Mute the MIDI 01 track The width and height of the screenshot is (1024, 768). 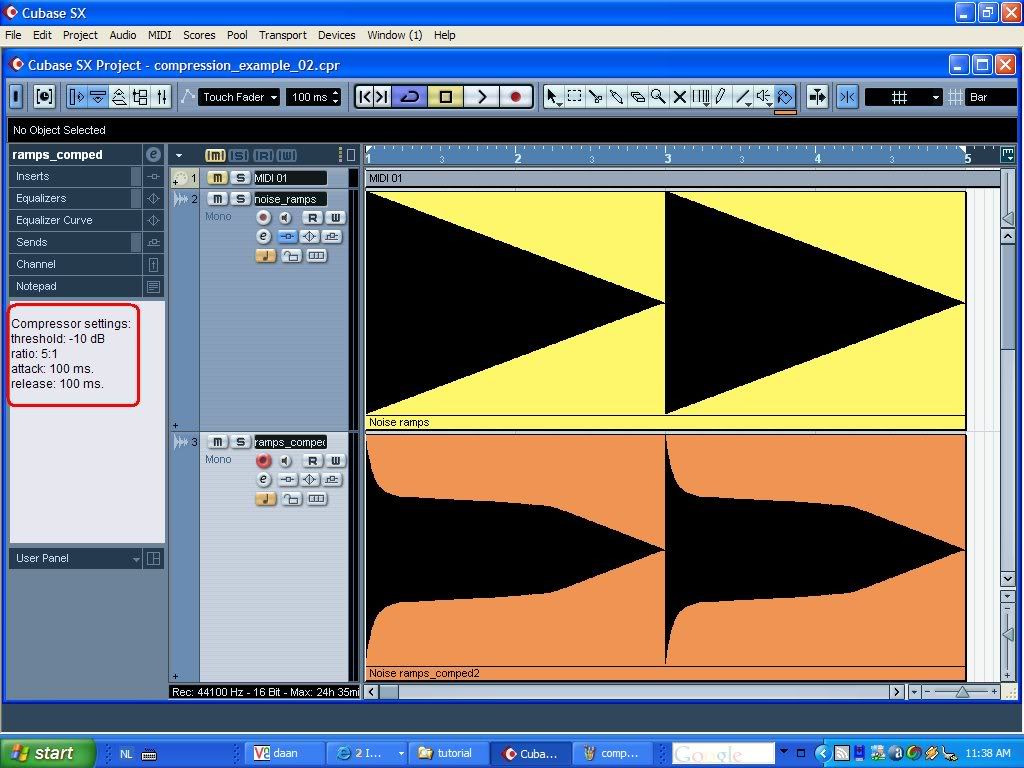tap(217, 178)
